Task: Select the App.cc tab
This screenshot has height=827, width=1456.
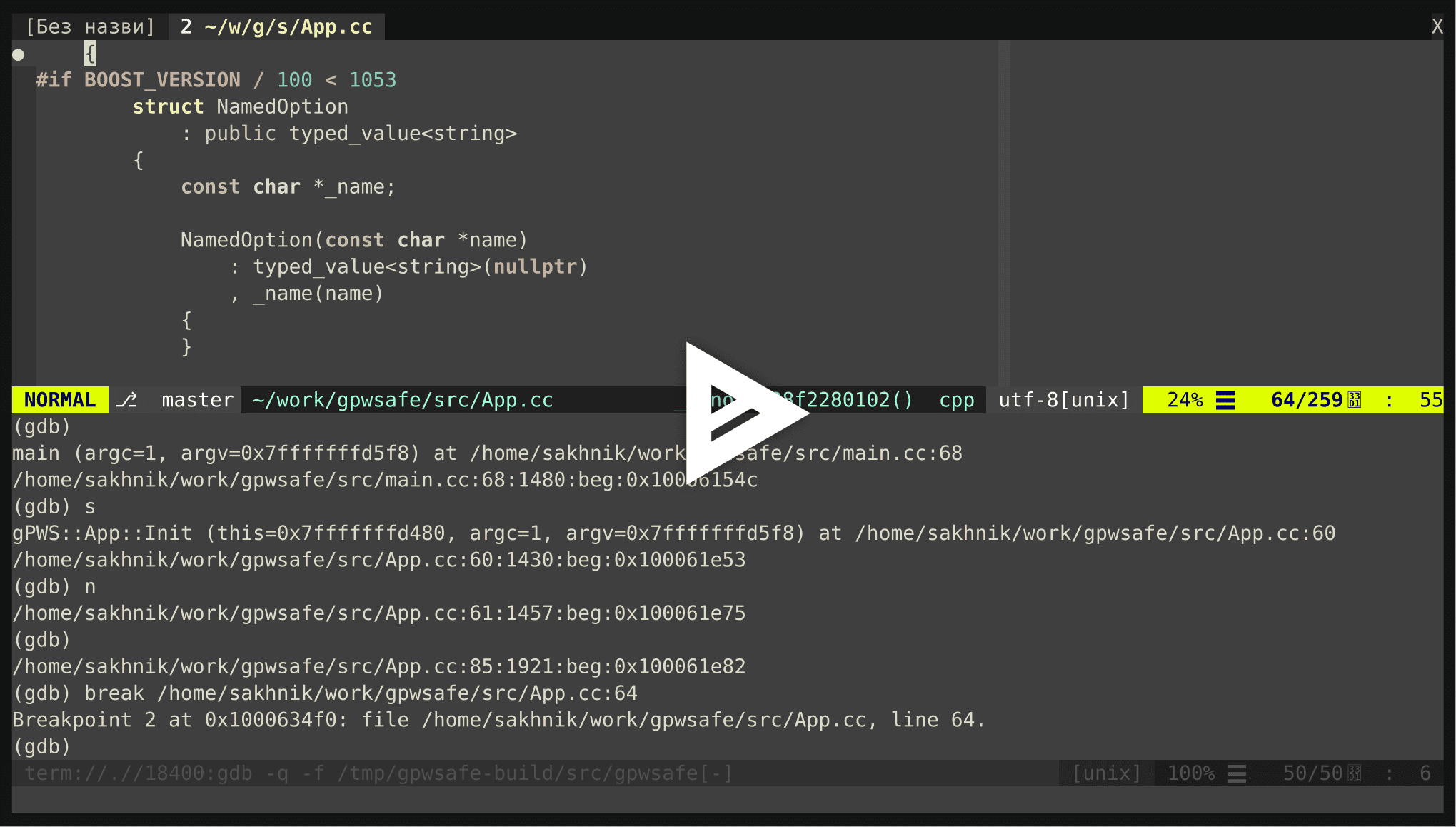Action: point(276,27)
